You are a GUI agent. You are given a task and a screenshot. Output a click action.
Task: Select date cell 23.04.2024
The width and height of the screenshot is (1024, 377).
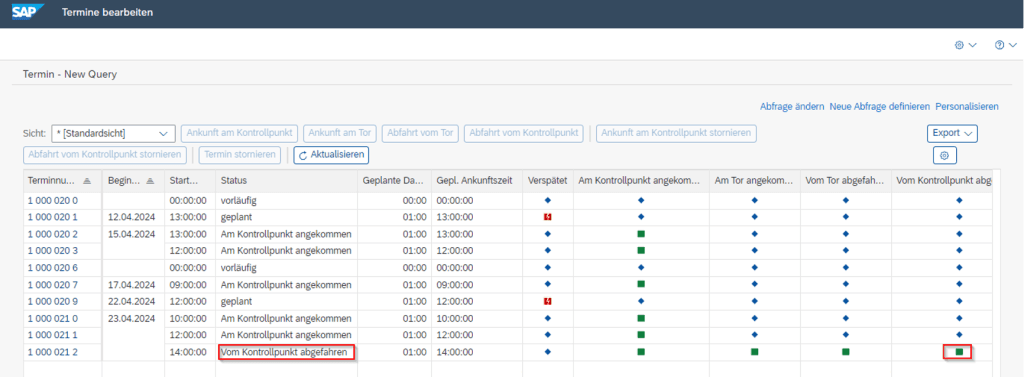133,318
